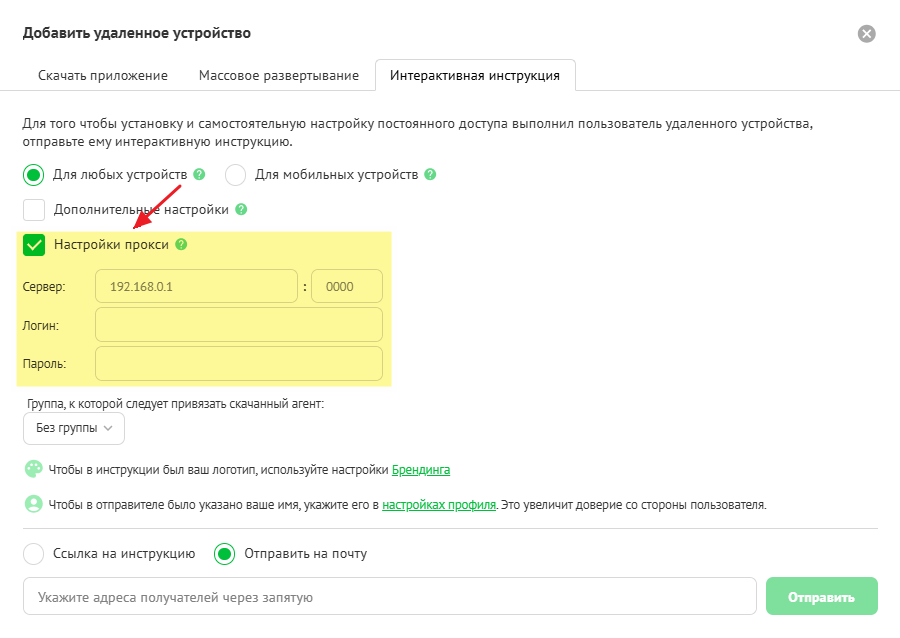This screenshot has height=638, width=900.
Task: Open the 'Без группы' group dropdown
Action: 74,428
